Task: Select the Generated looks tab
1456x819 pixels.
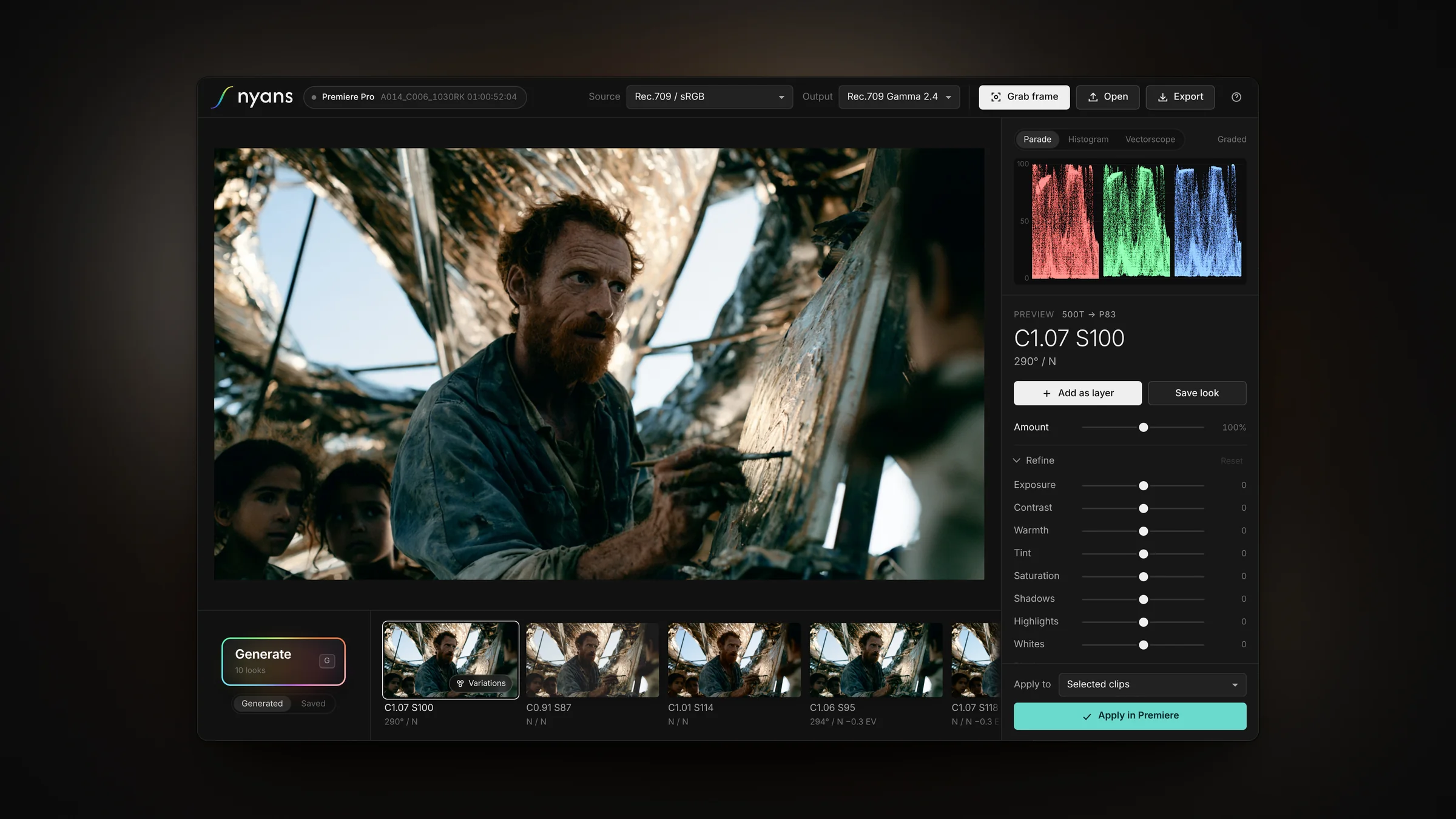Action: (262, 704)
